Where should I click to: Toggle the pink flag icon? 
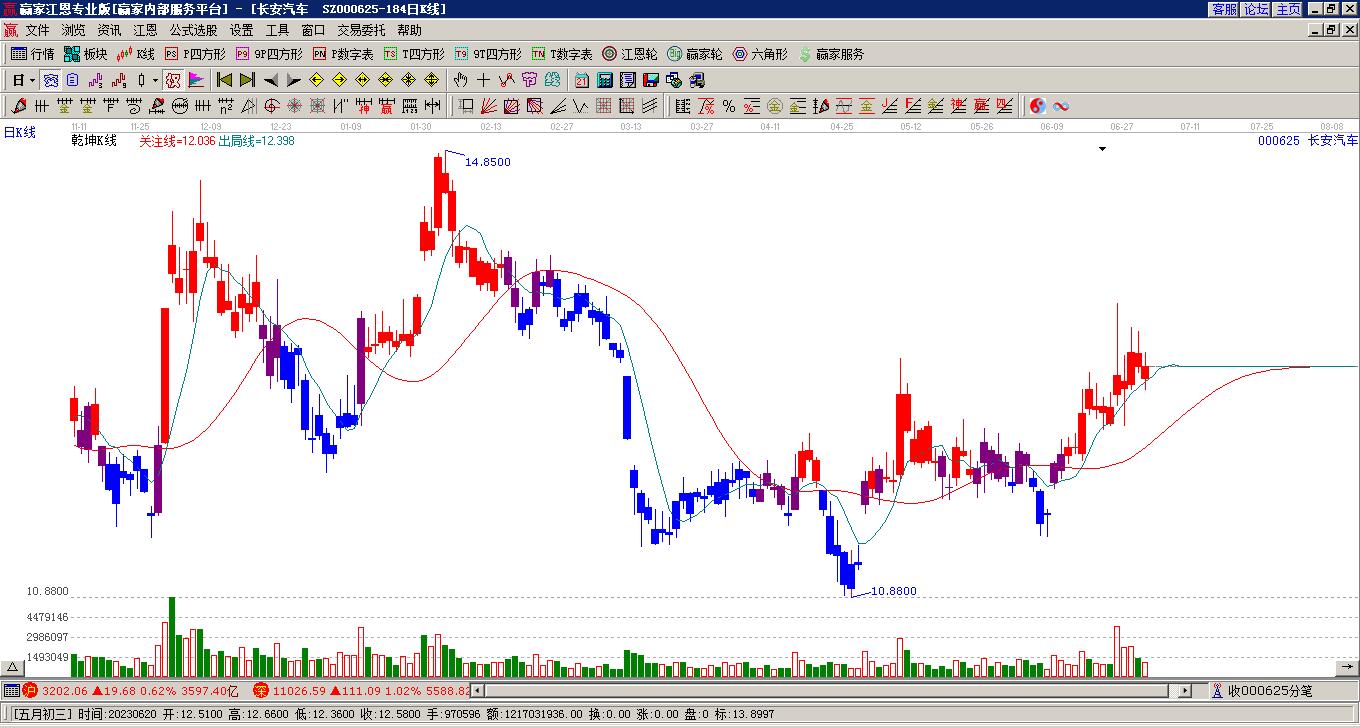(x=196, y=80)
